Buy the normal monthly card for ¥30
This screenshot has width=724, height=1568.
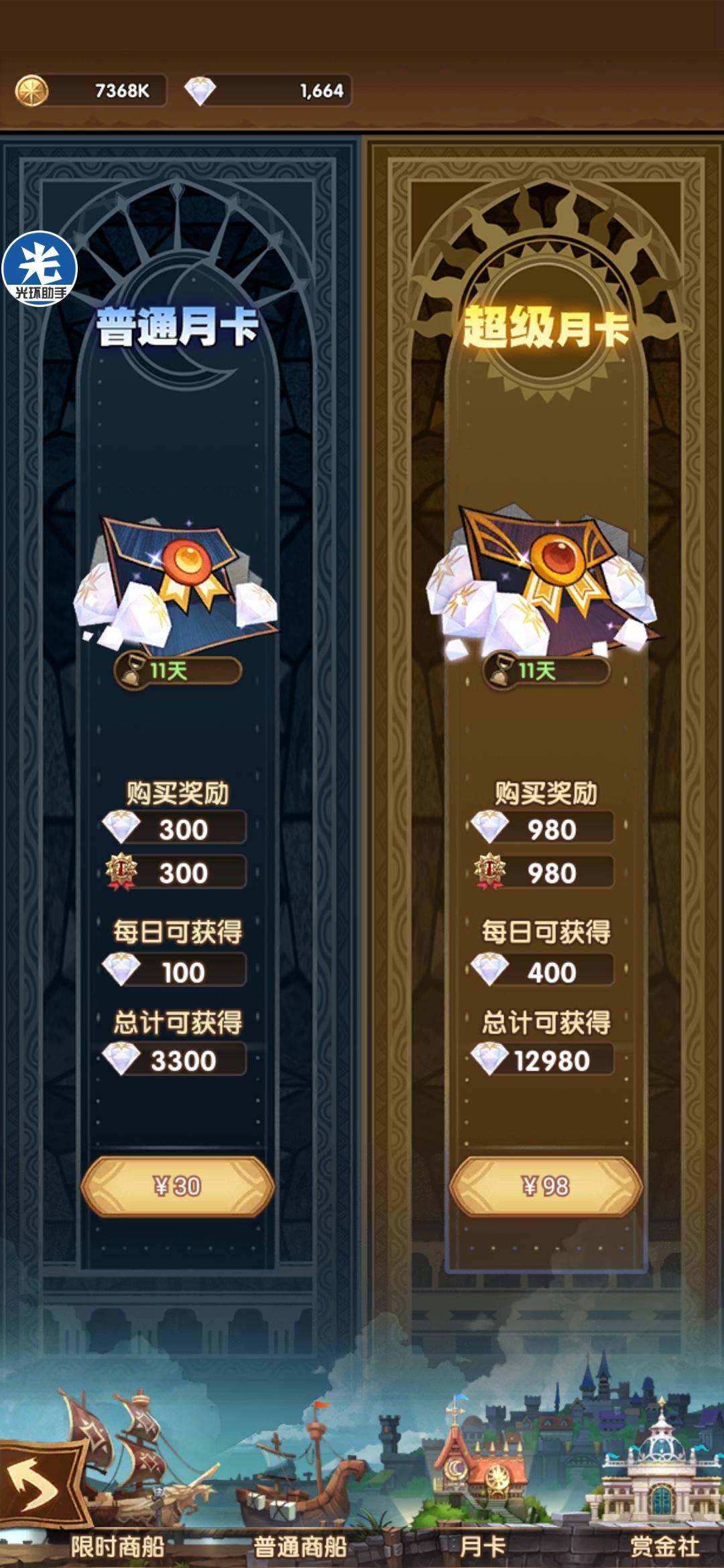pyautogui.click(x=178, y=1186)
